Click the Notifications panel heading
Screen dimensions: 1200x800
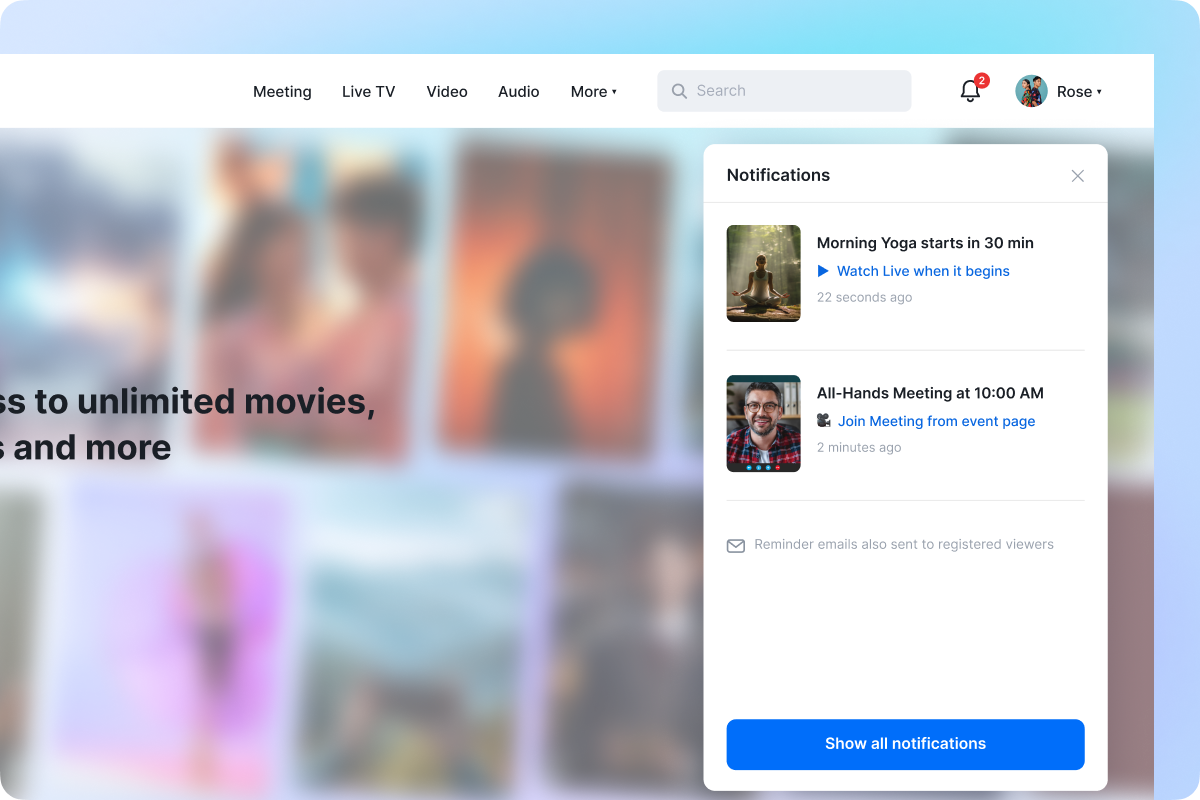click(778, 175)
